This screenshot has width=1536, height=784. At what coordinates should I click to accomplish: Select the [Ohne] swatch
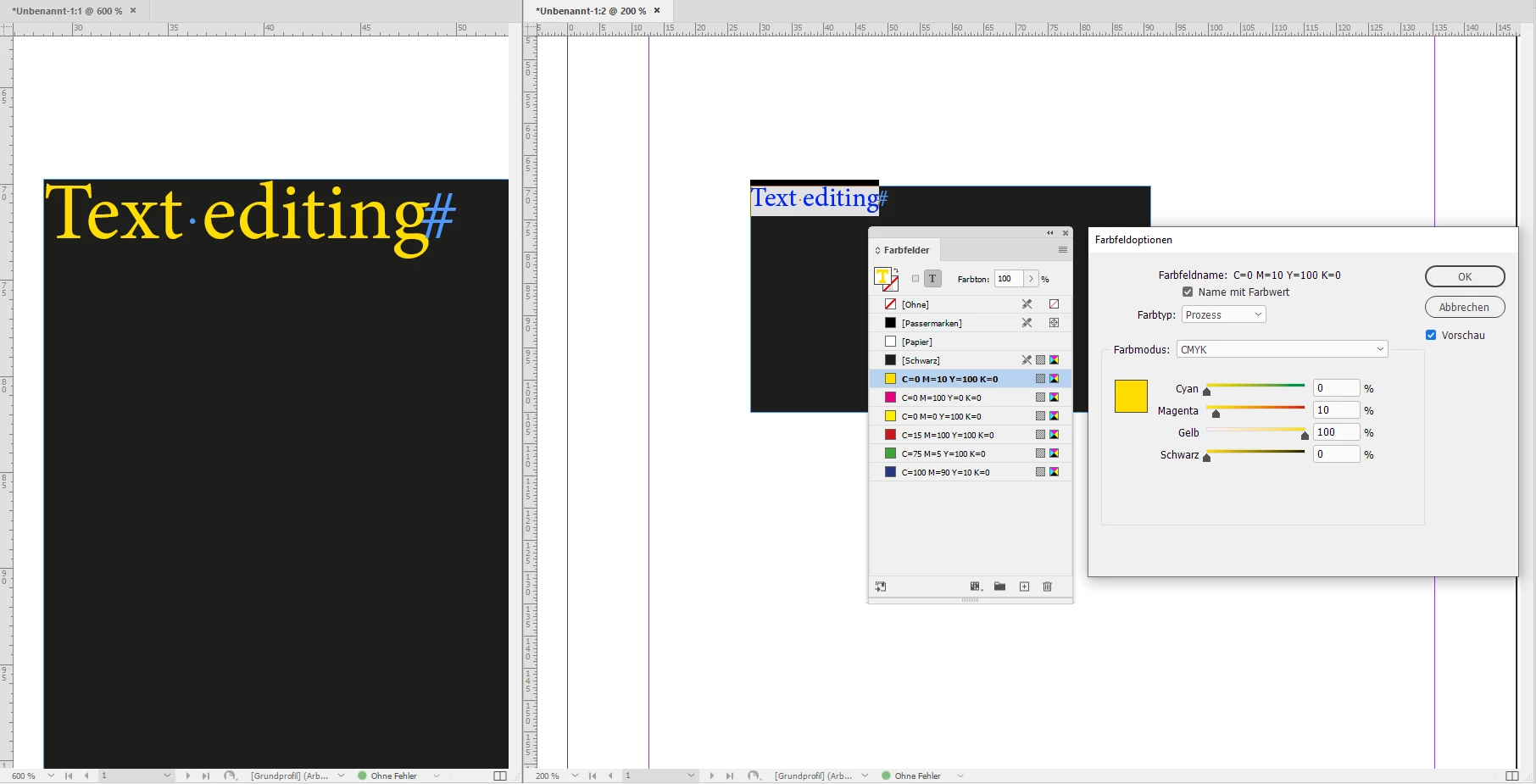pos(971,304)
